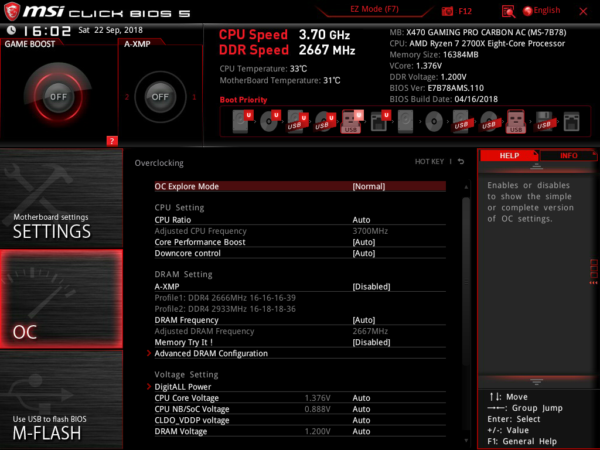This screenshot has width=600, height=450.
Task: Click the Adjusted DRAM Frequency 2667MHz value
Action: click(370, 331)
